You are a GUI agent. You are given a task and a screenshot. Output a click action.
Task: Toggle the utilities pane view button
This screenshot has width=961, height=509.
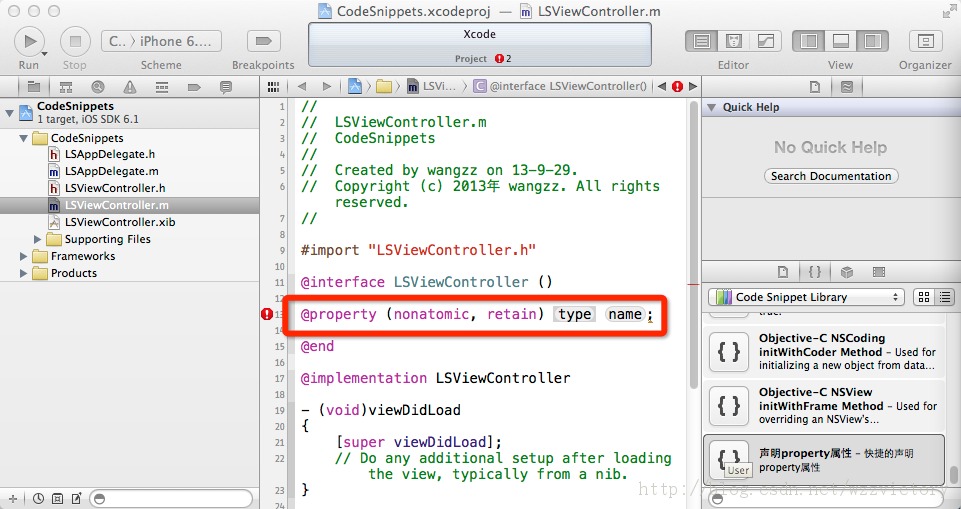[x=873, y=41]
